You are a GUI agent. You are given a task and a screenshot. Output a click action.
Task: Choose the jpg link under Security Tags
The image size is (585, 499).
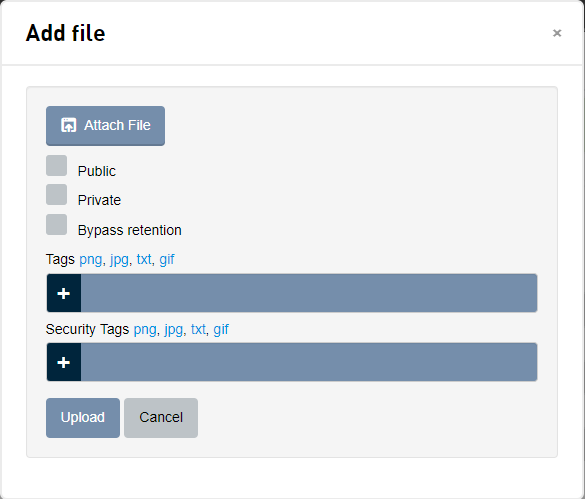(x=173, y=330)
